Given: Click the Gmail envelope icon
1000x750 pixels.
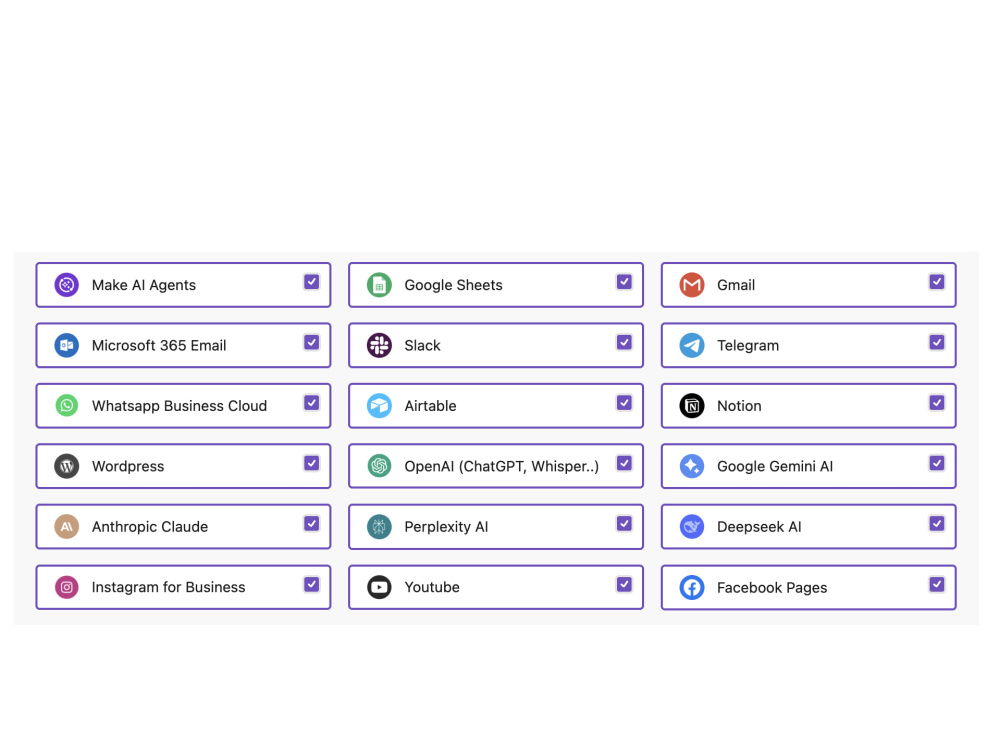Looking at the screenshot, I should coord(692,284).
